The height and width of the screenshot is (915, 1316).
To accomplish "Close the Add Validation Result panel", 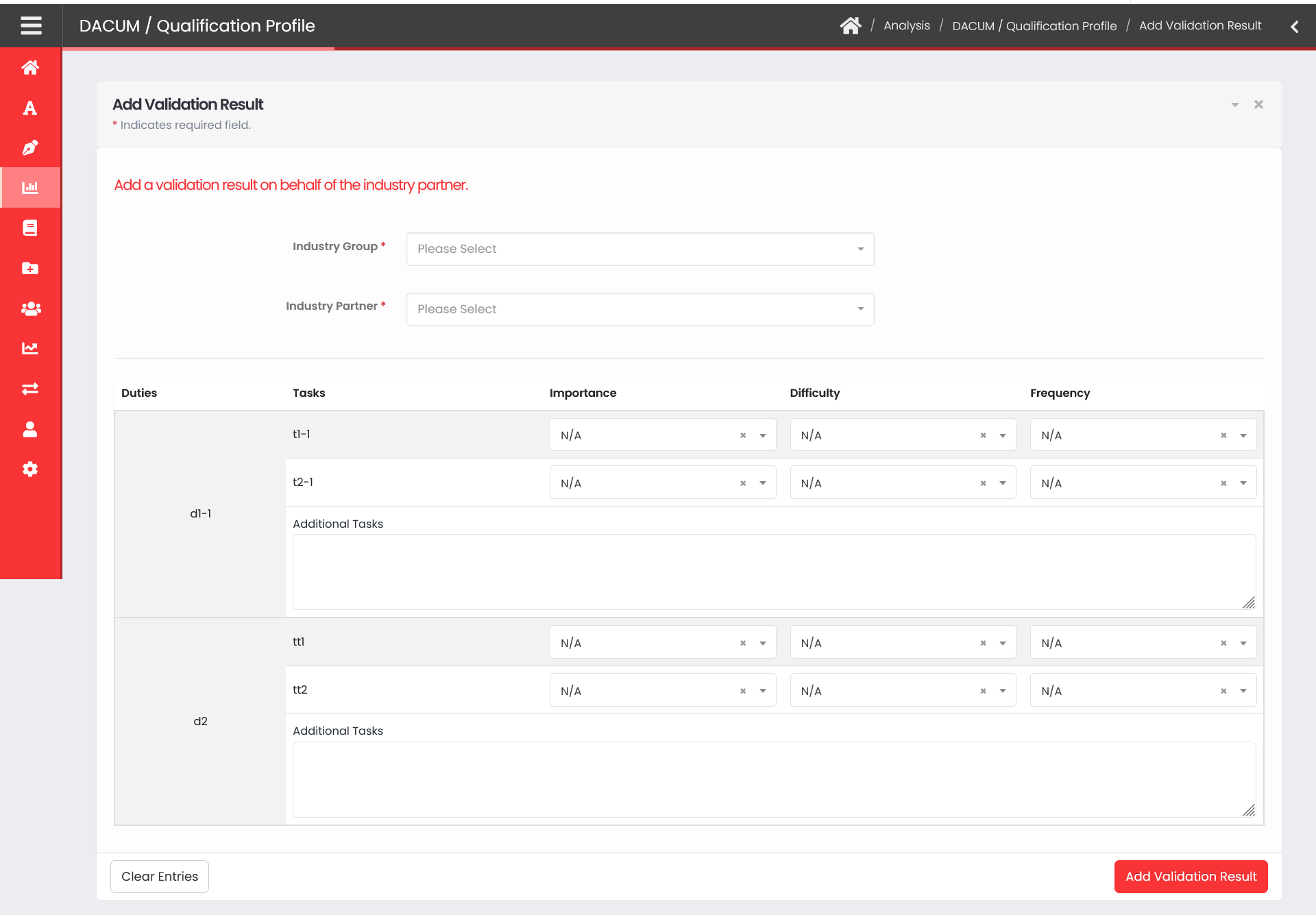I will coord(1258,104).
